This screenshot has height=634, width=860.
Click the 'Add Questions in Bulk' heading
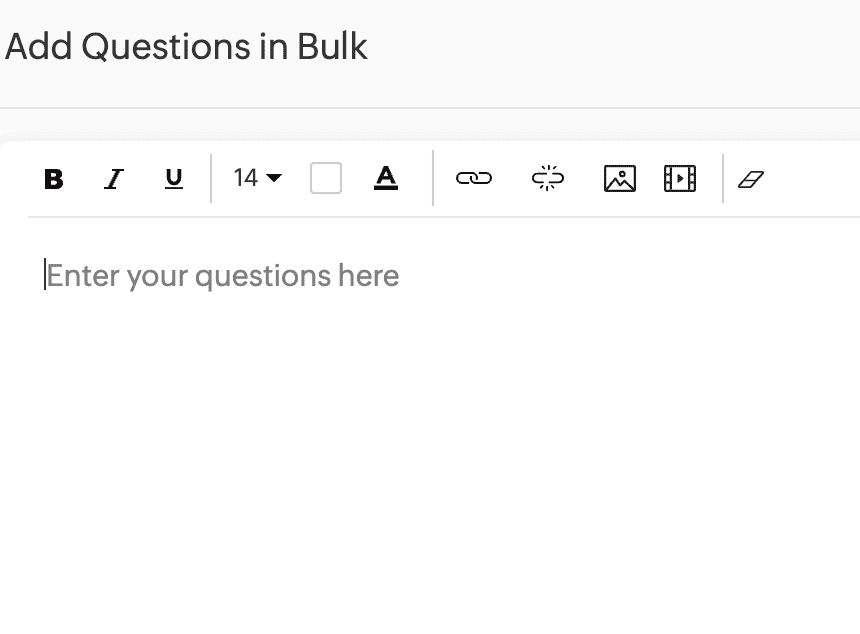186,46
